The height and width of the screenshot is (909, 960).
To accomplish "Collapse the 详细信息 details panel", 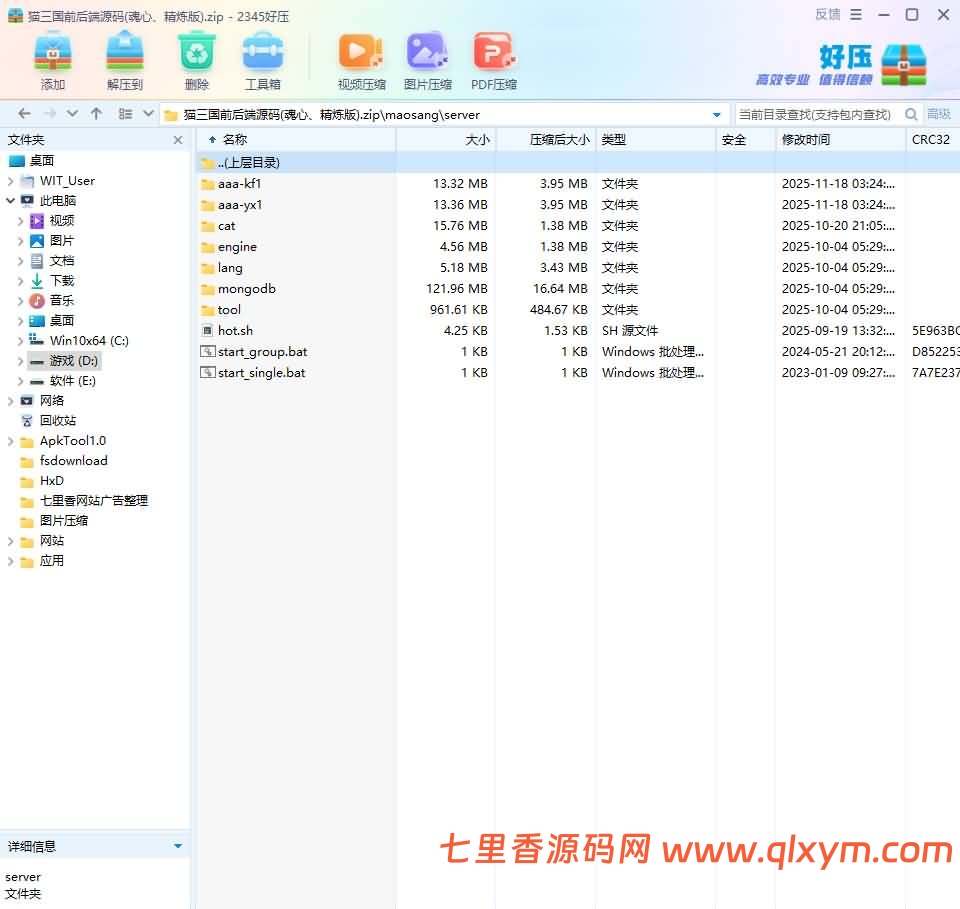I will click(178, 845).
